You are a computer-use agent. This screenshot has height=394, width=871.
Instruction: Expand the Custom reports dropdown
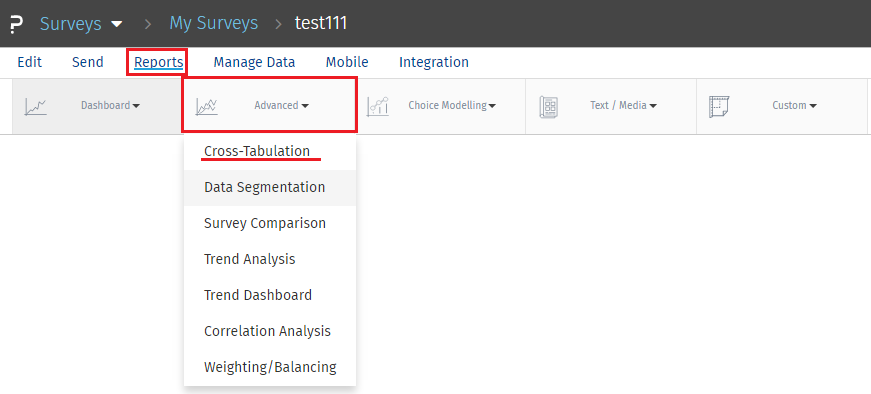pos(794,105)
